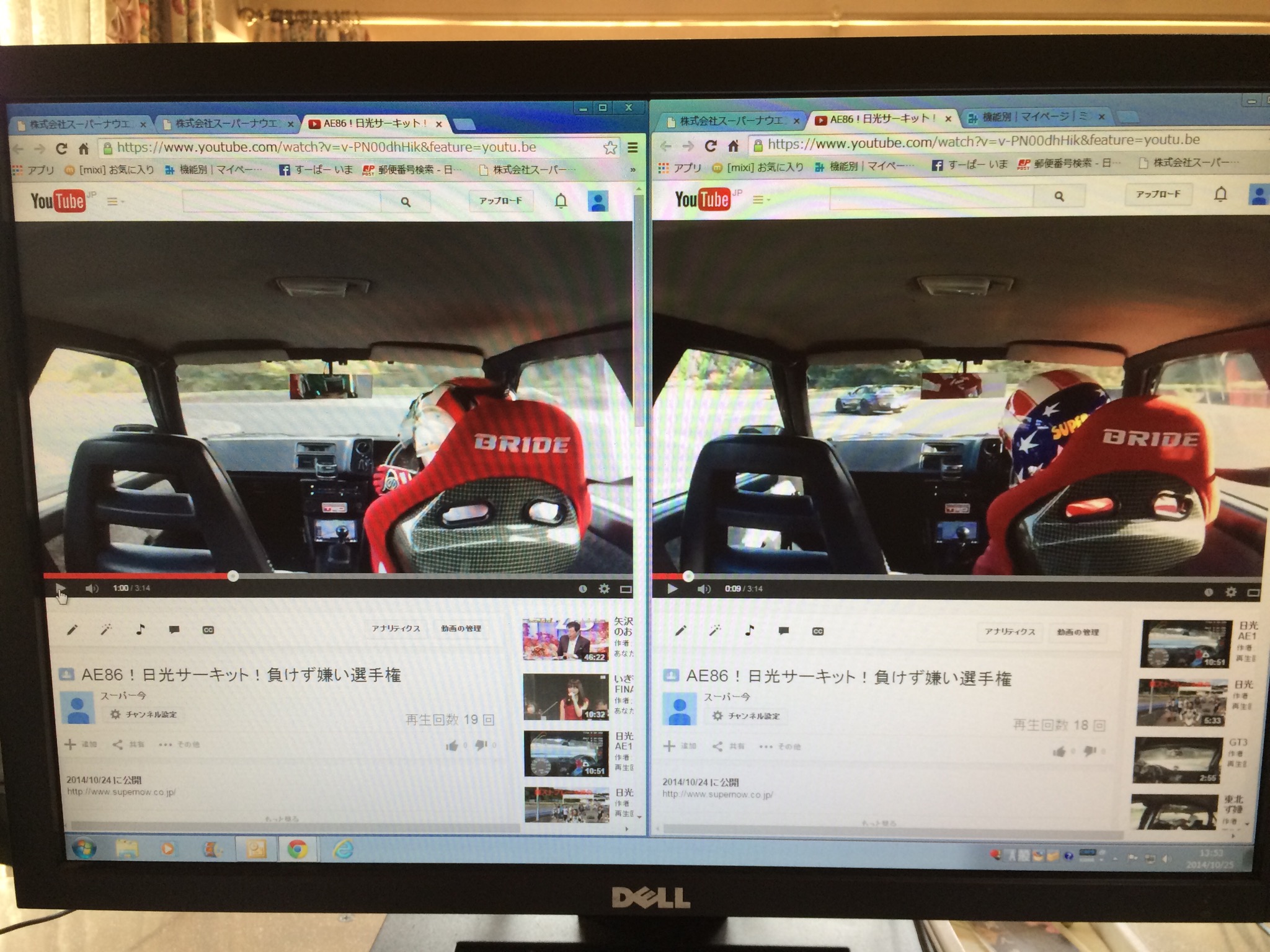Reload the page in right Chrome window
The image size is (1270, 952).
[711, 146]
